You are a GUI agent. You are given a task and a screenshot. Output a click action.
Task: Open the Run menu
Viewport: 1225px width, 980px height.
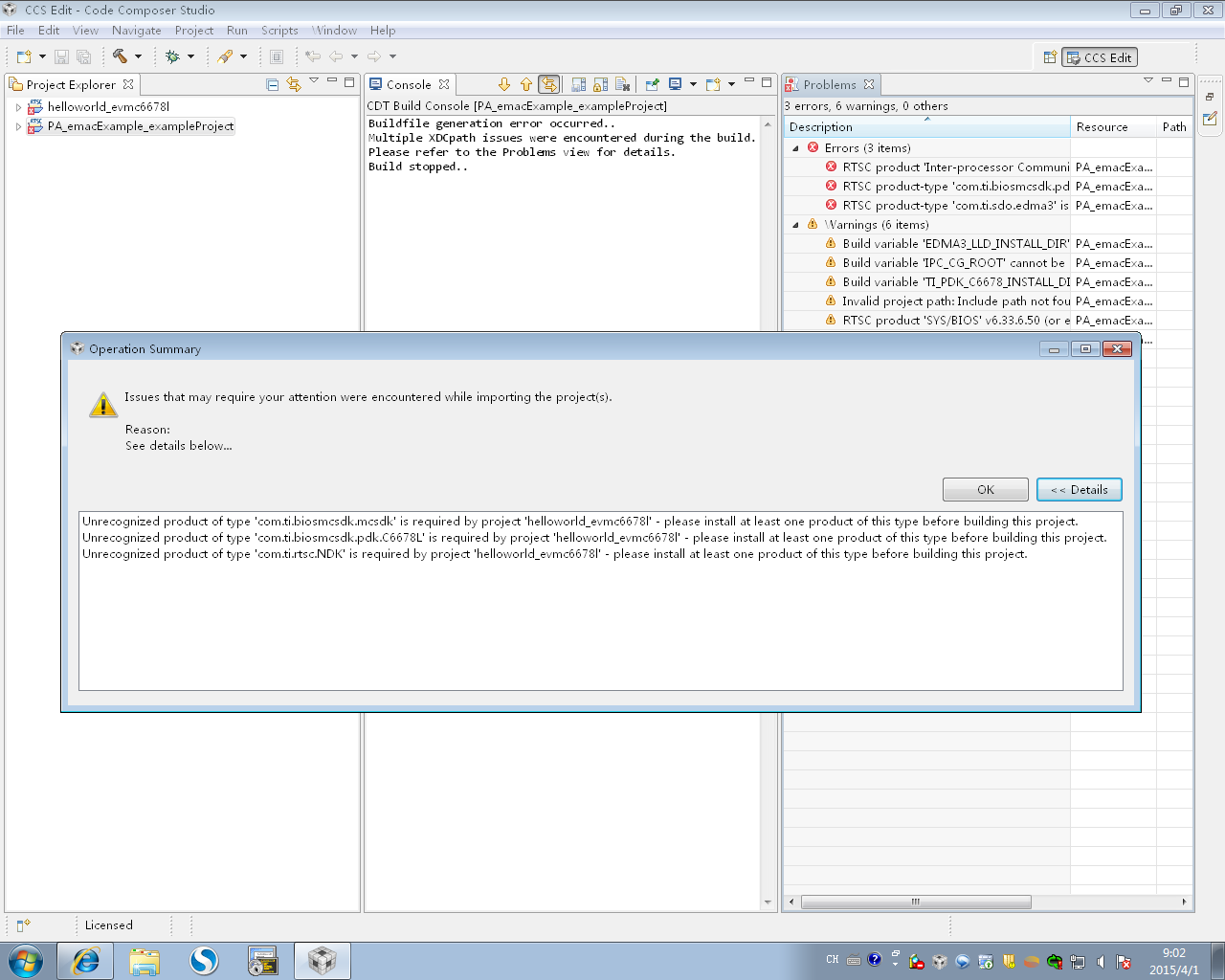(237, 31)
